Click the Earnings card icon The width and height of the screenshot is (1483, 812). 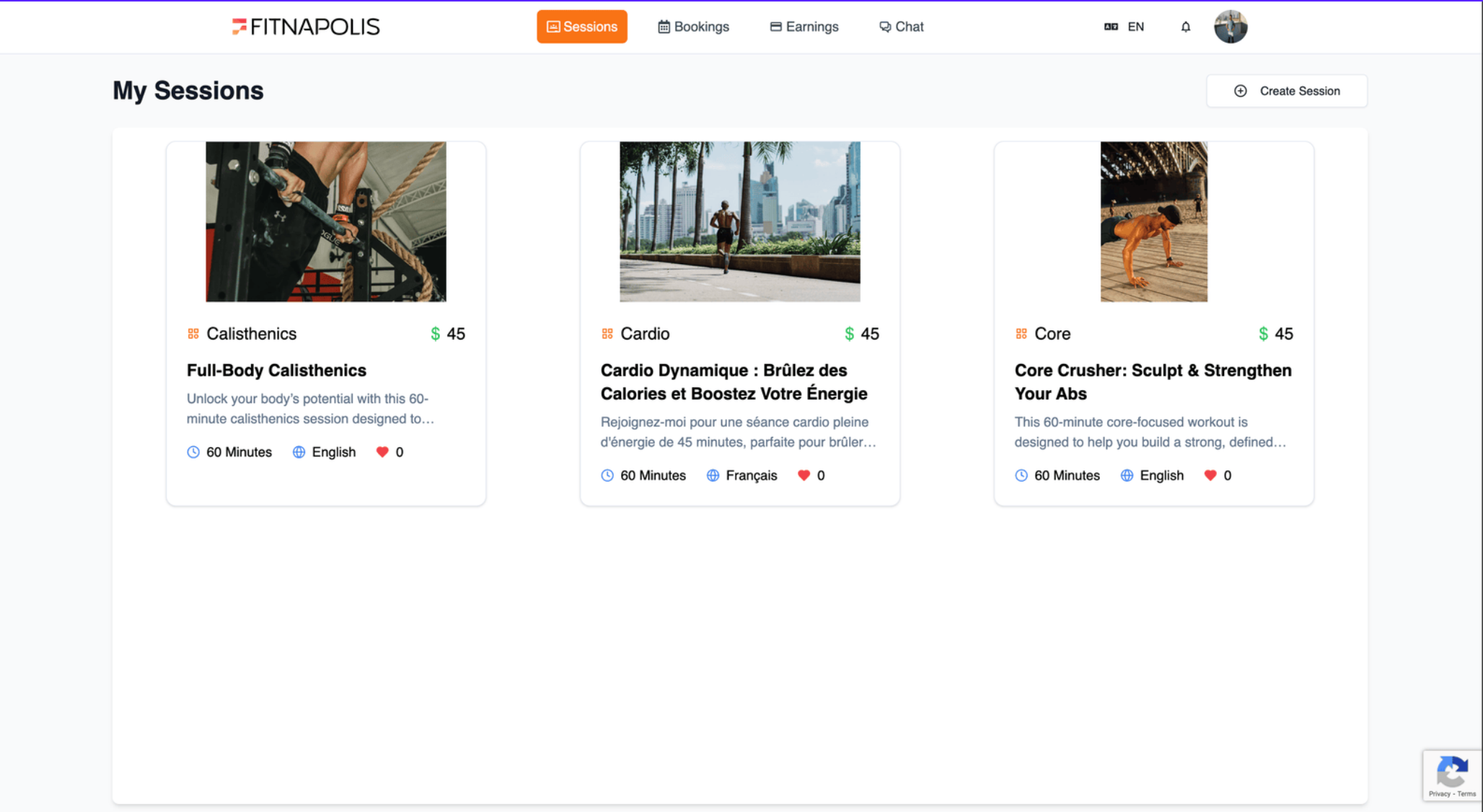(x=775, y=27)
